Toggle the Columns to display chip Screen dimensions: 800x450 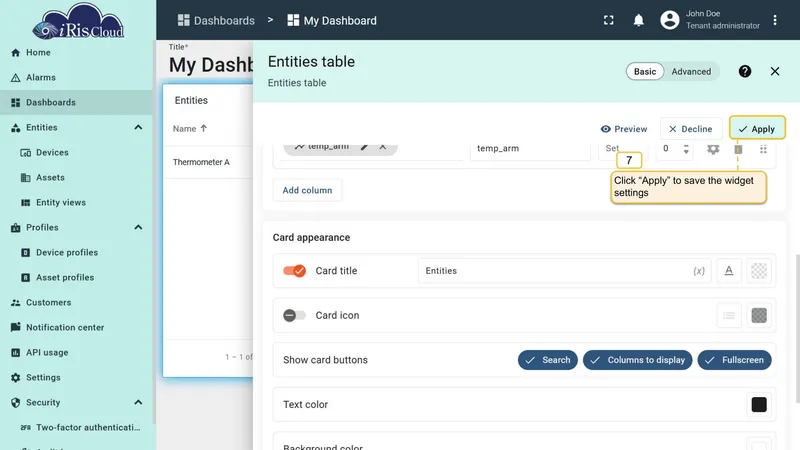[x=638, y=360]
